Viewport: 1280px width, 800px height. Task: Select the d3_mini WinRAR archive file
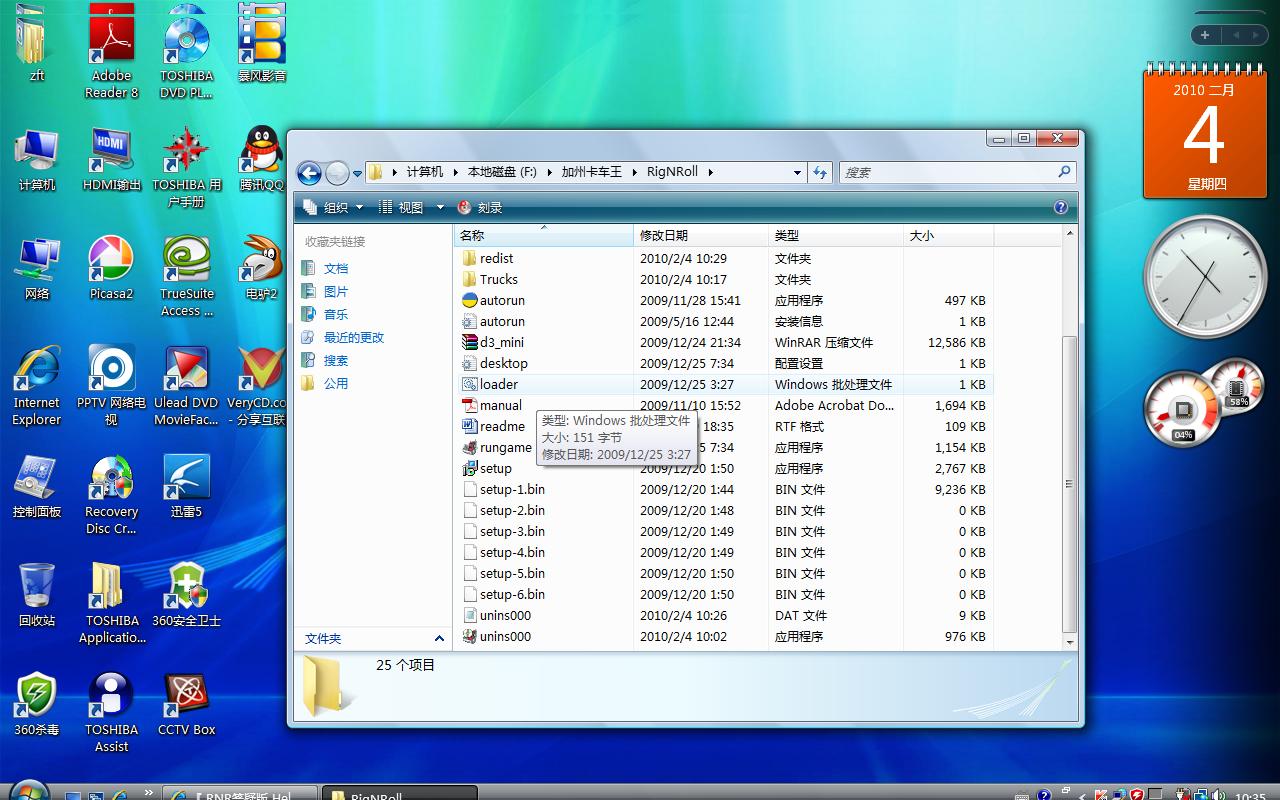(501, 342)
